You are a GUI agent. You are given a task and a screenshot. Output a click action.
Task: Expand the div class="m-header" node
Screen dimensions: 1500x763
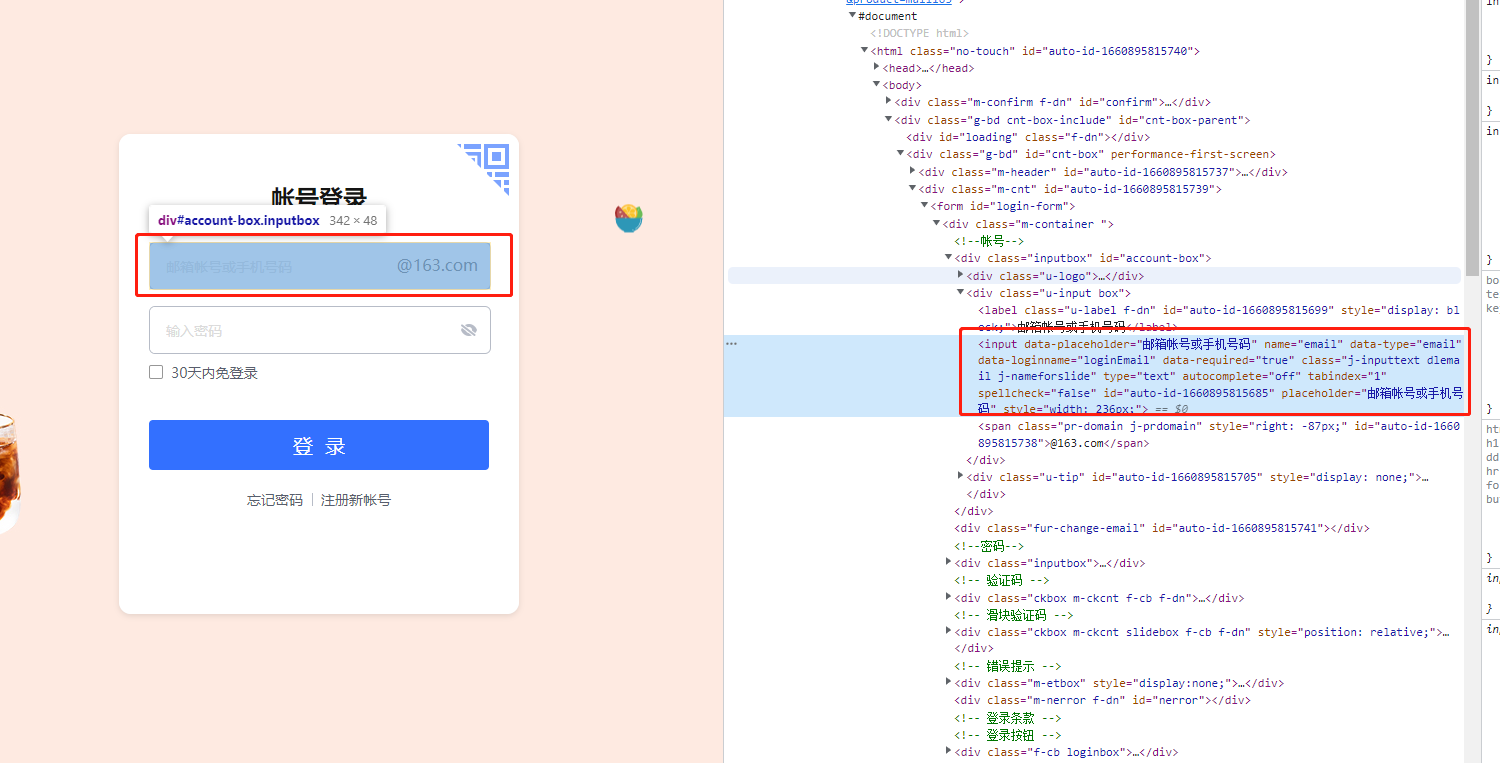click(913, 171)
